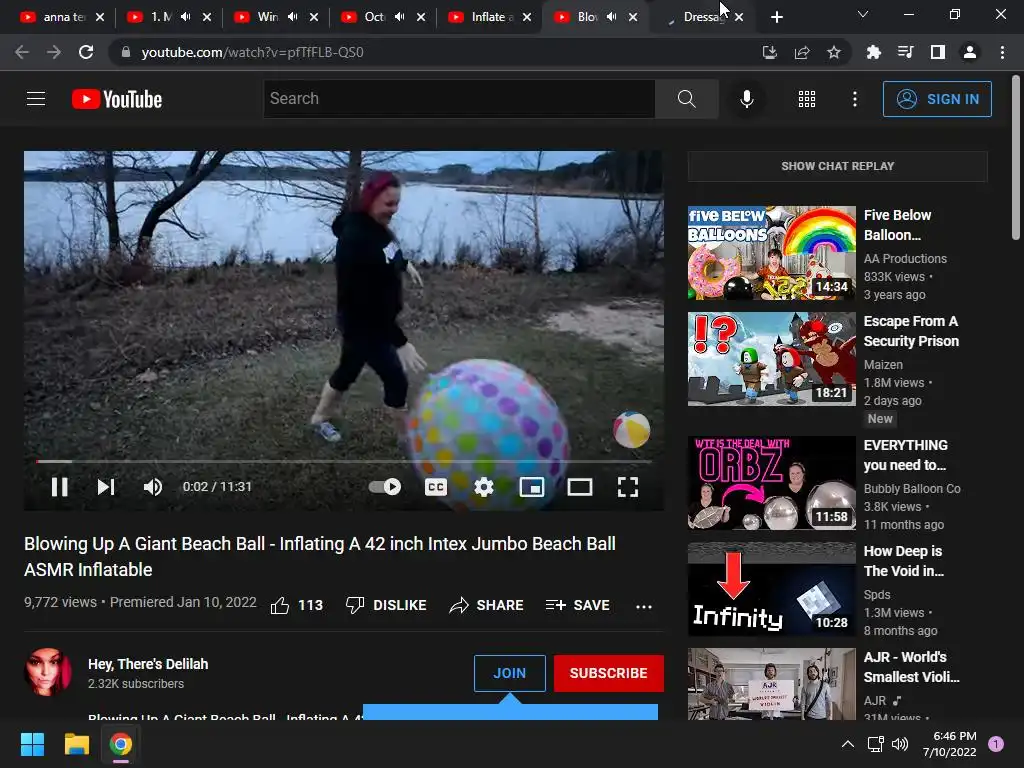1024x768 pixels.
Task: Start voice search with microphone
Action: pos(746,99)
